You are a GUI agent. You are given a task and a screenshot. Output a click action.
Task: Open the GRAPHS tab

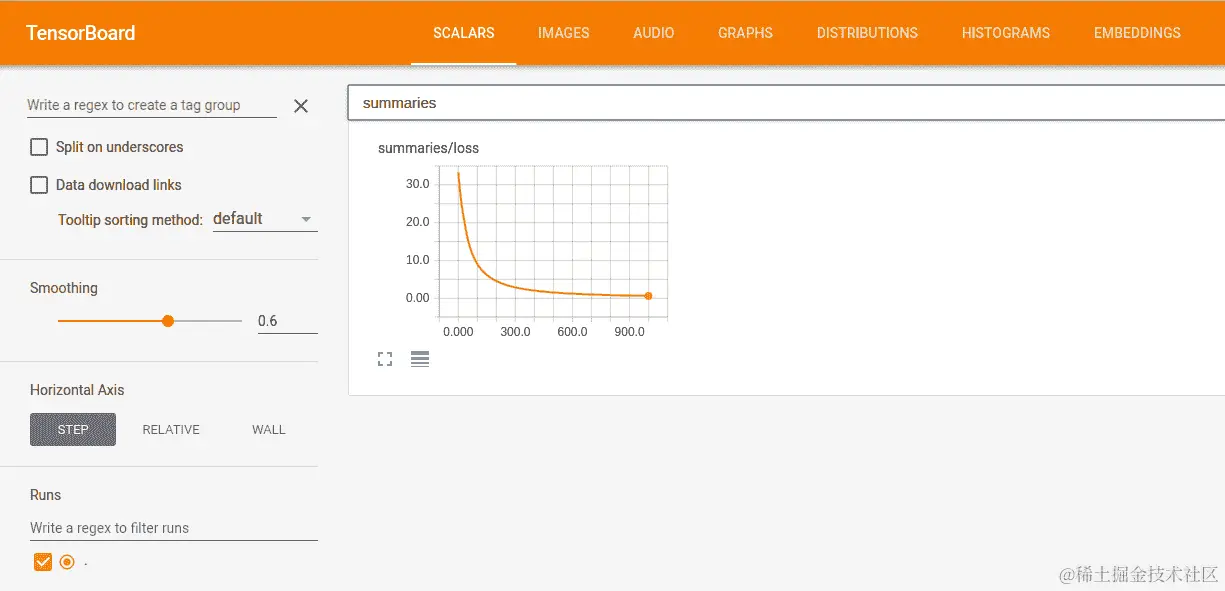tap(745, 33)
